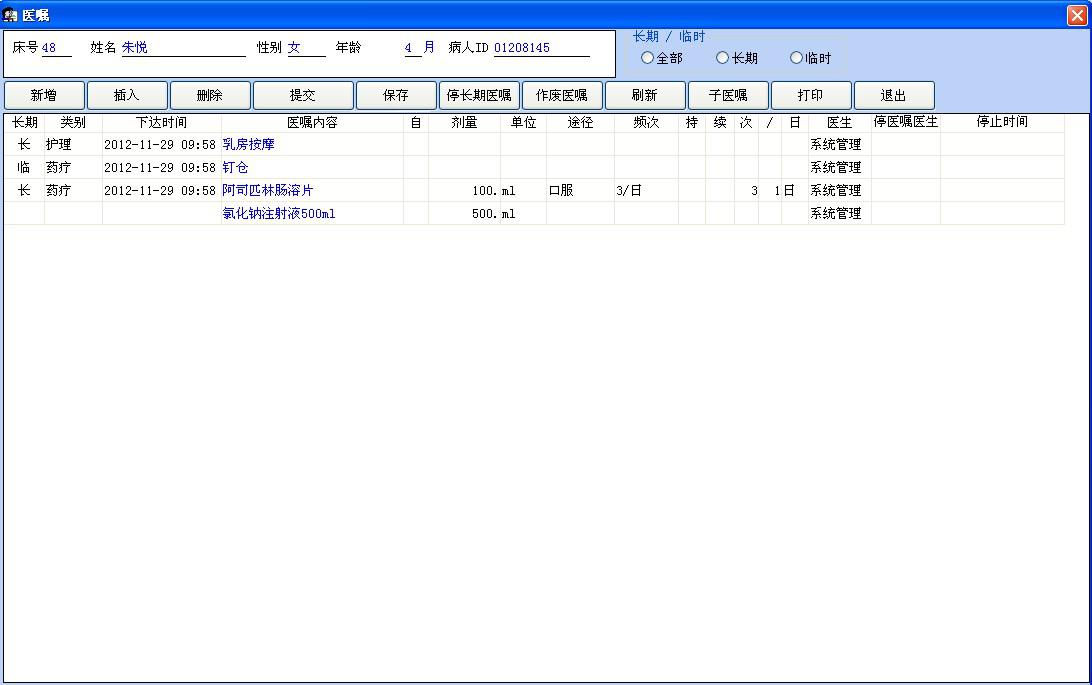Click the 删除 (Delete) button
This screenshot has width=1092, height=685.
210,96
